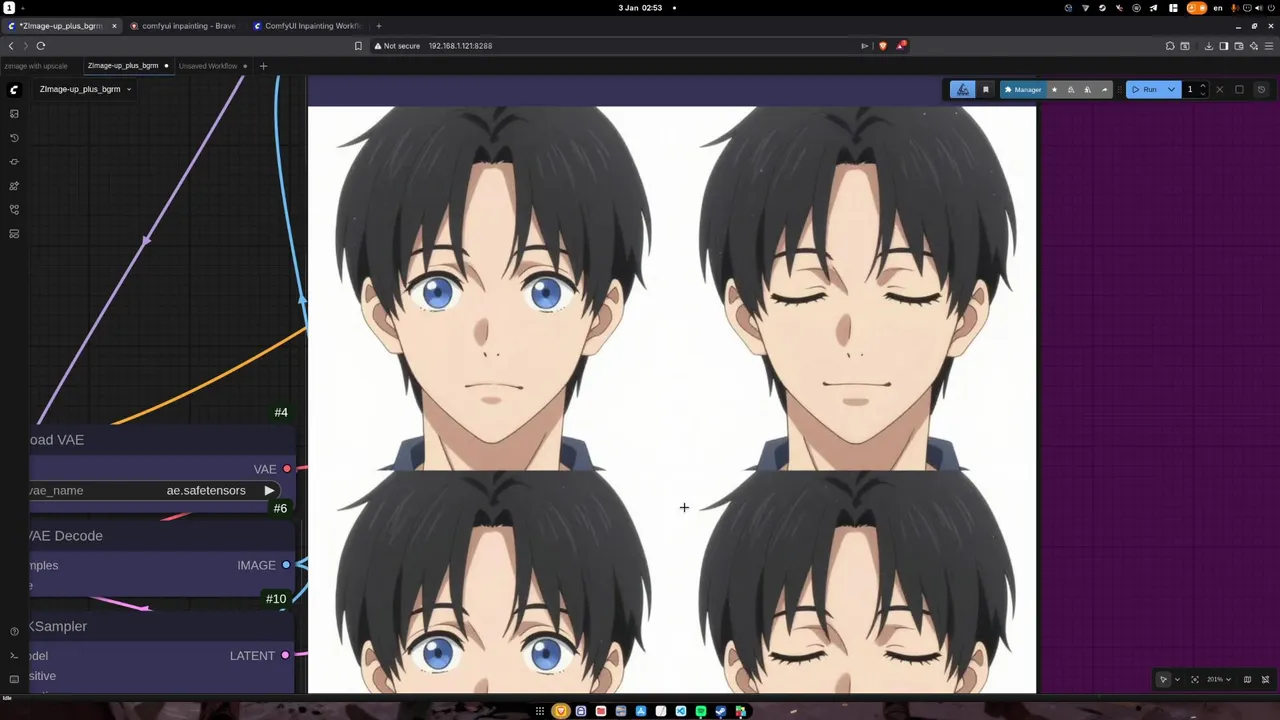Toggle the bottom console panel icon
The height and width of the screenshot is (720, 1280).
14,656
